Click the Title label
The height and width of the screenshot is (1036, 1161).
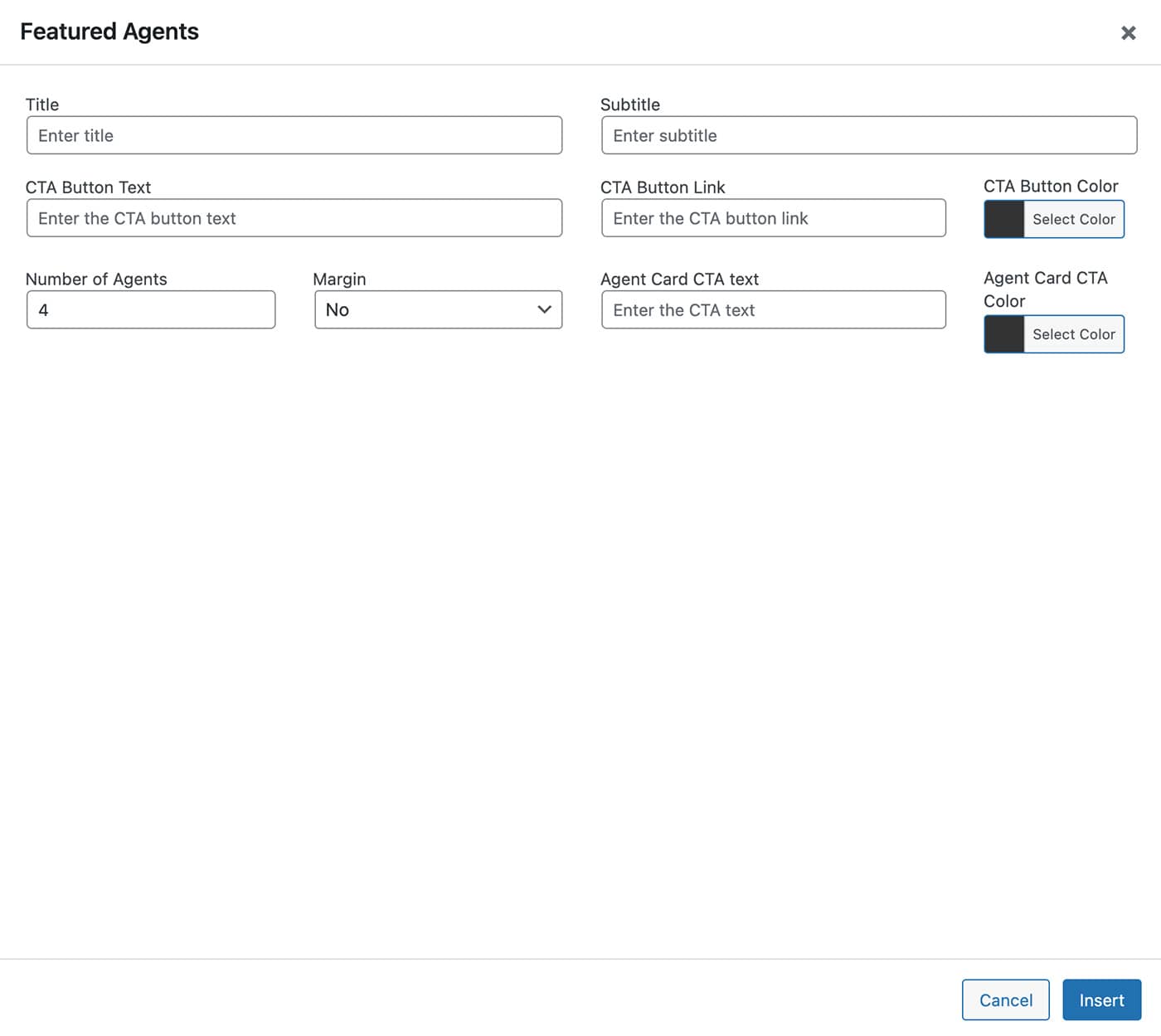click(x=42, y=105)
